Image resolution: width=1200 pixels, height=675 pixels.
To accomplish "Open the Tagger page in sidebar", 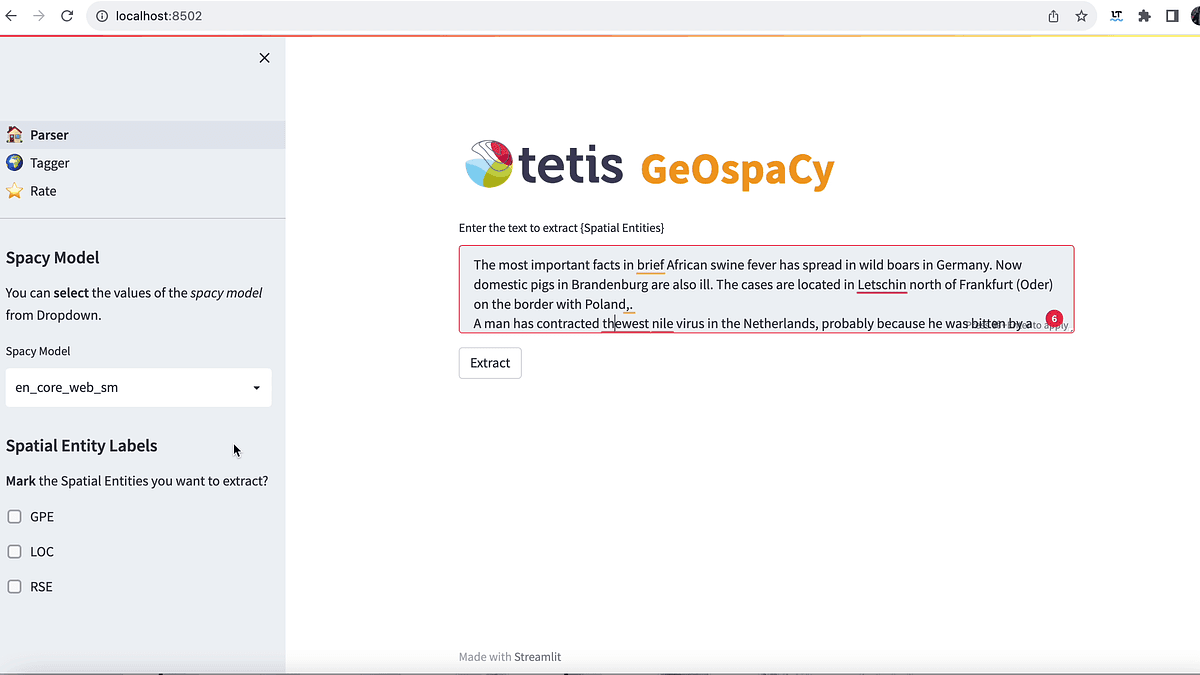I will (142, 163).
